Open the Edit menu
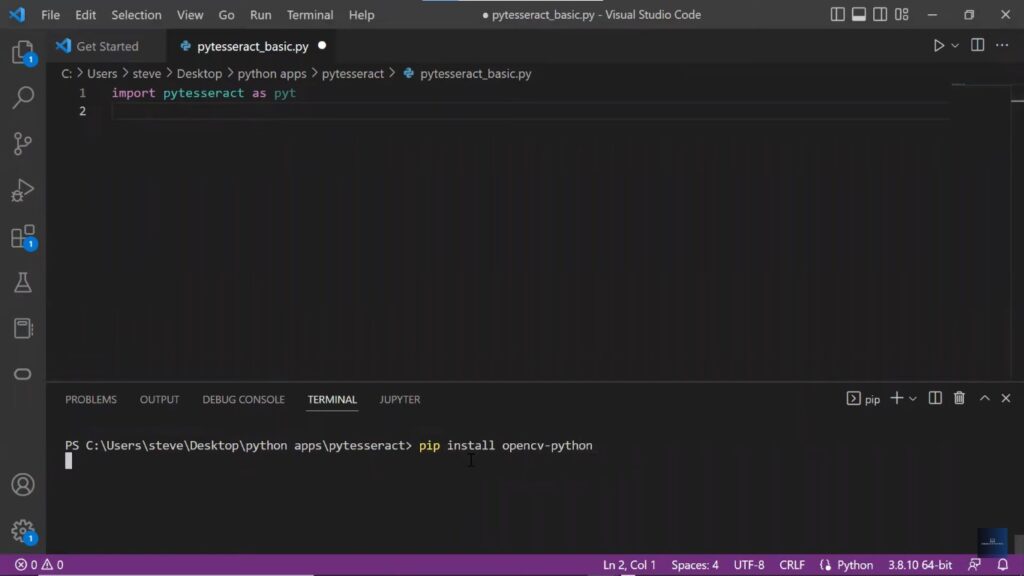Viewport: 1024px width, 576px height. 85,14
